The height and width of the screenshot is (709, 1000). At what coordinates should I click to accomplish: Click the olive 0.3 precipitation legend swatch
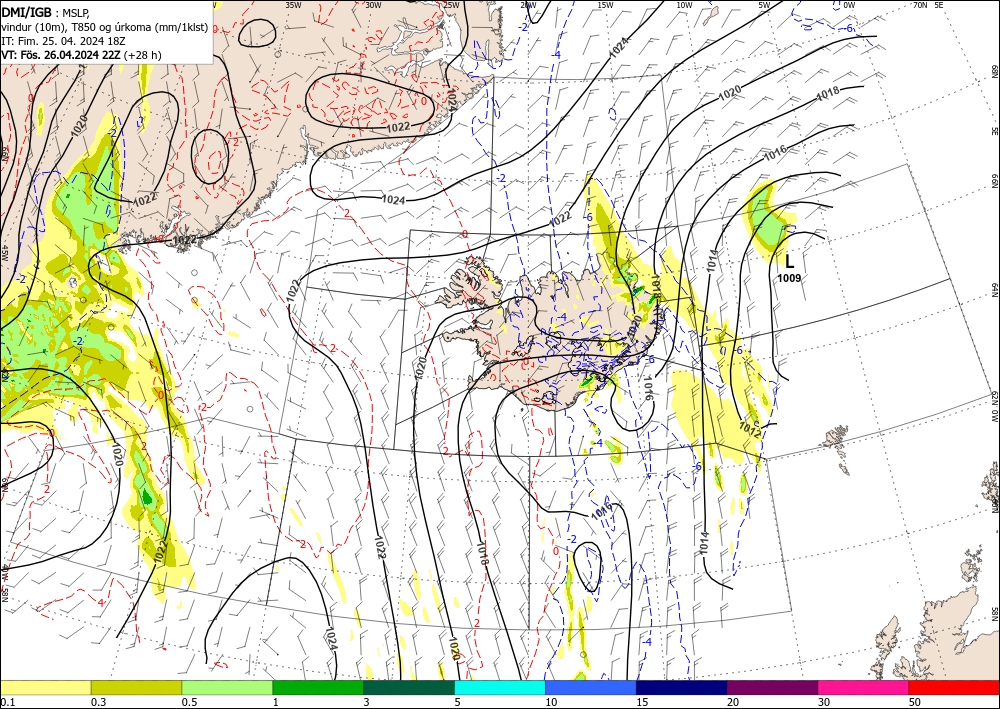136,687
